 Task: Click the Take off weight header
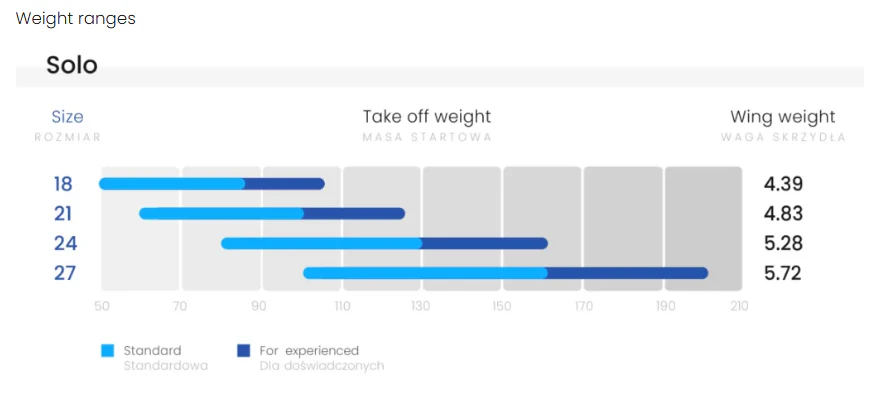pos(427,117)
